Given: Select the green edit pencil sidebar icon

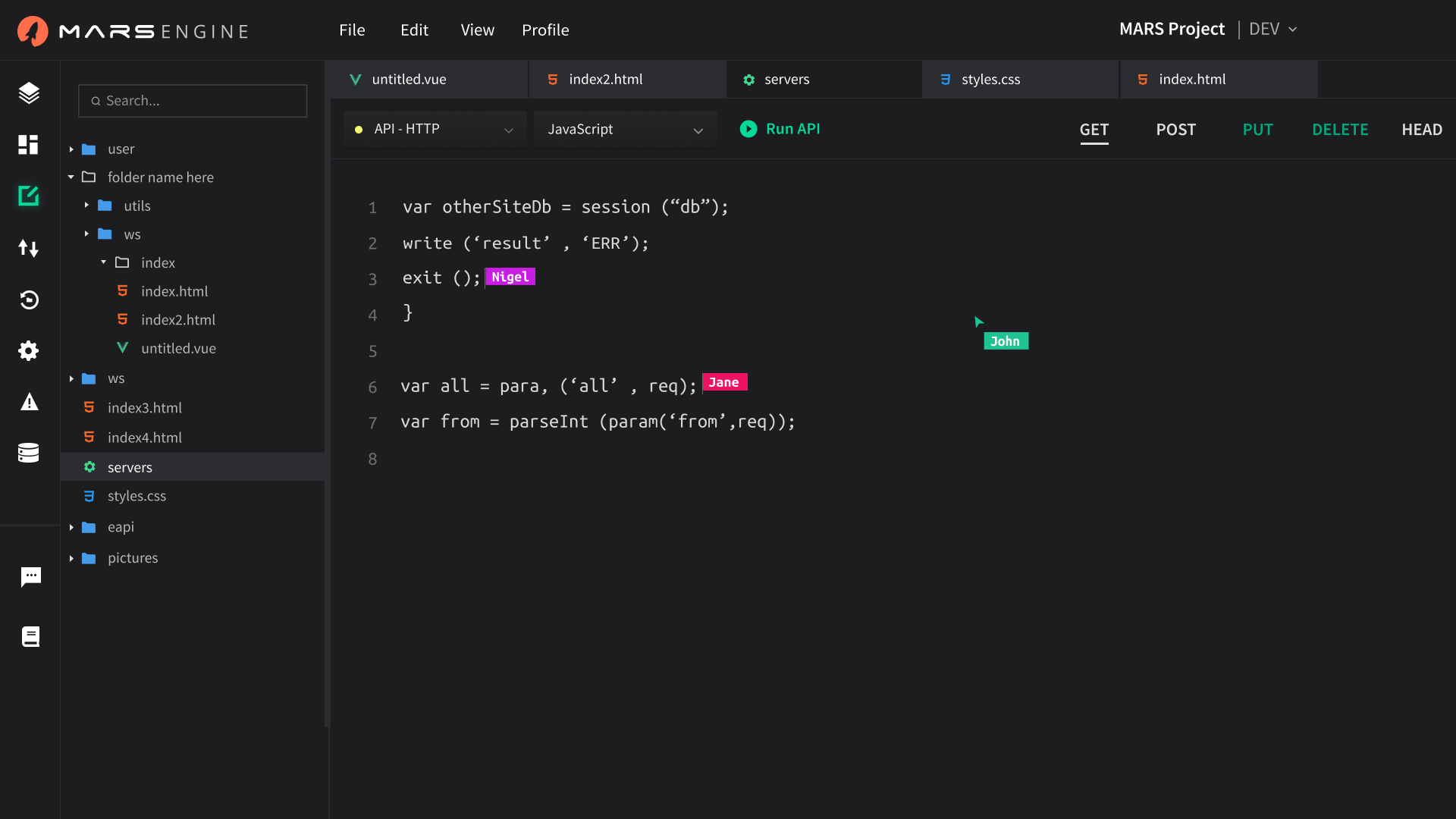Looking at the screenshot, I should click(x=29, y=196).
